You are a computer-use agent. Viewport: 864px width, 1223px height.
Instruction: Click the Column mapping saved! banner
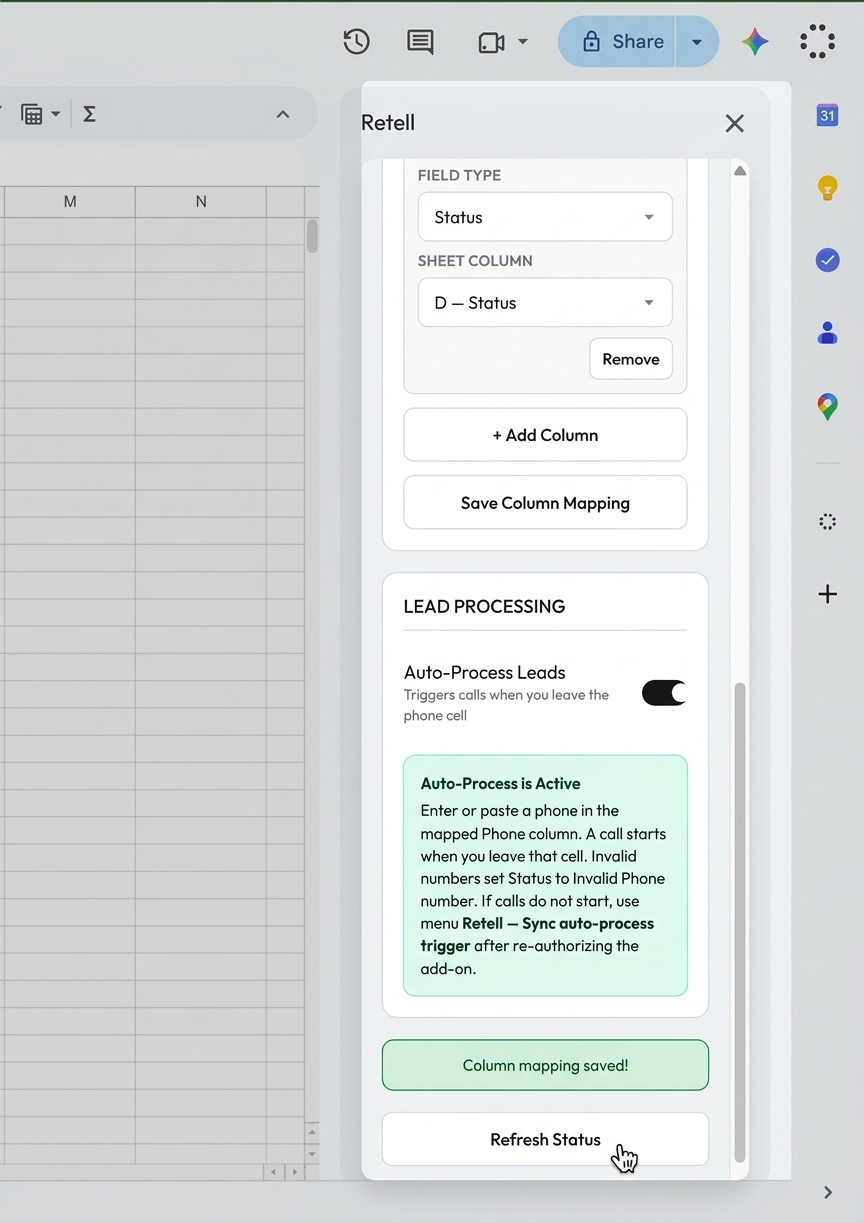coord(545,1065)
